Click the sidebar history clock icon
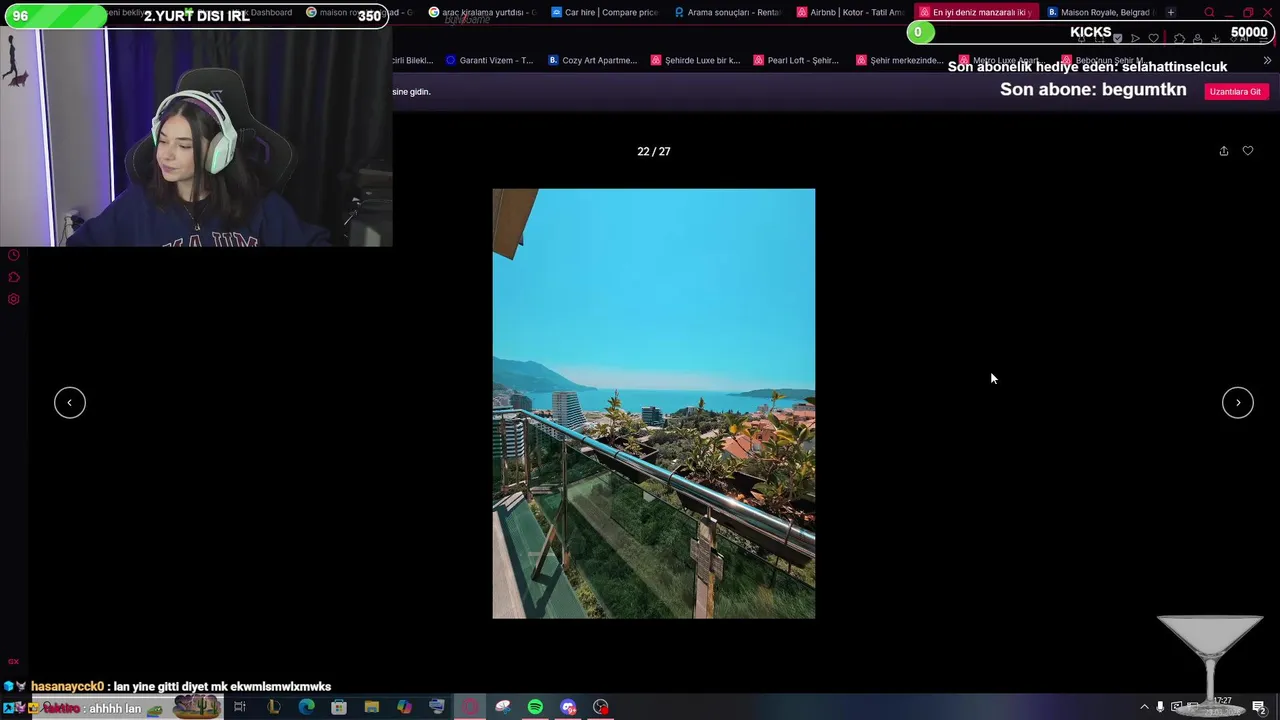This screenshot has height=720, width=1280. [x=14, y=255]
